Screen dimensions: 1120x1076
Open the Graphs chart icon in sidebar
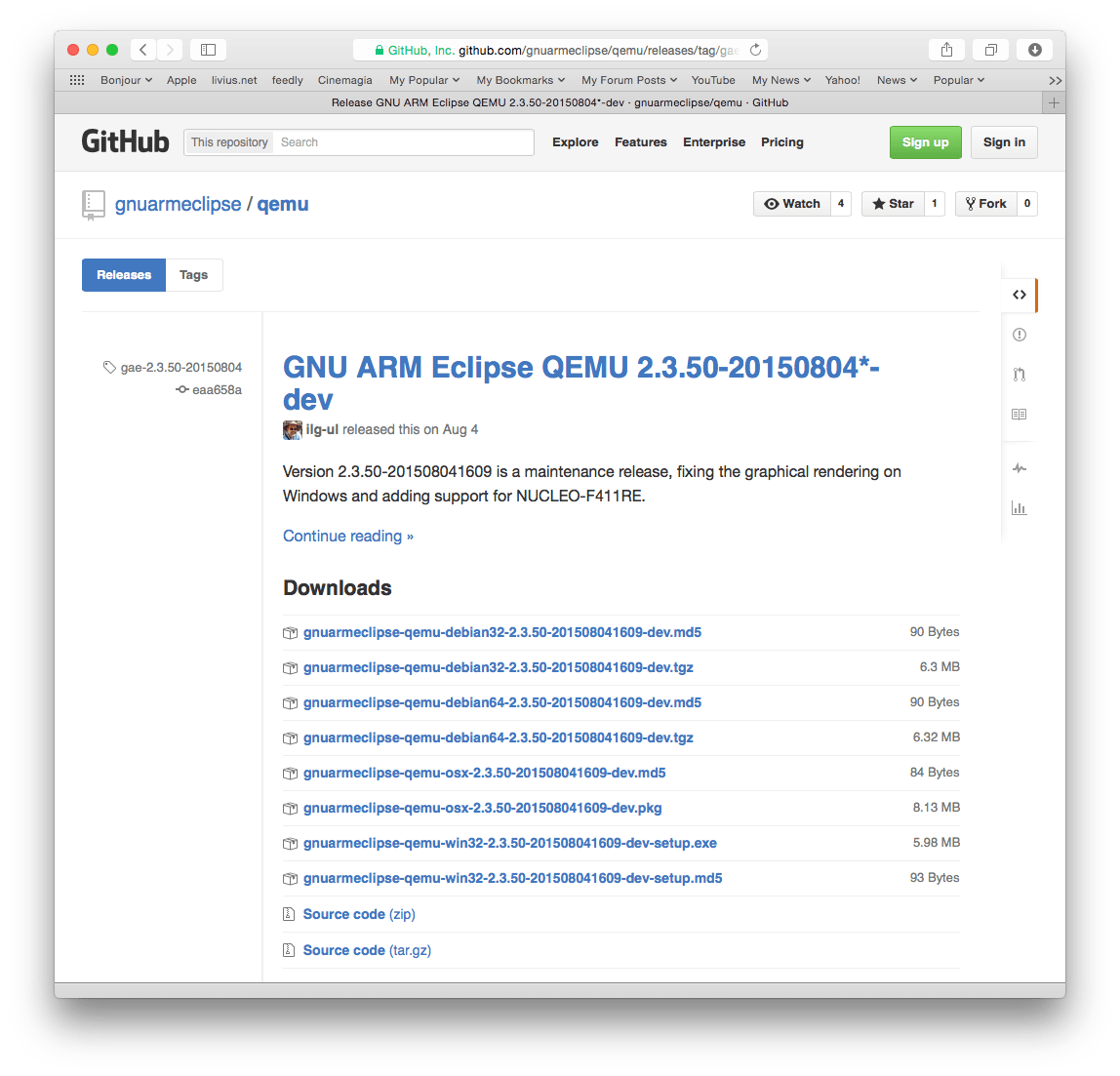point(1019,507)
